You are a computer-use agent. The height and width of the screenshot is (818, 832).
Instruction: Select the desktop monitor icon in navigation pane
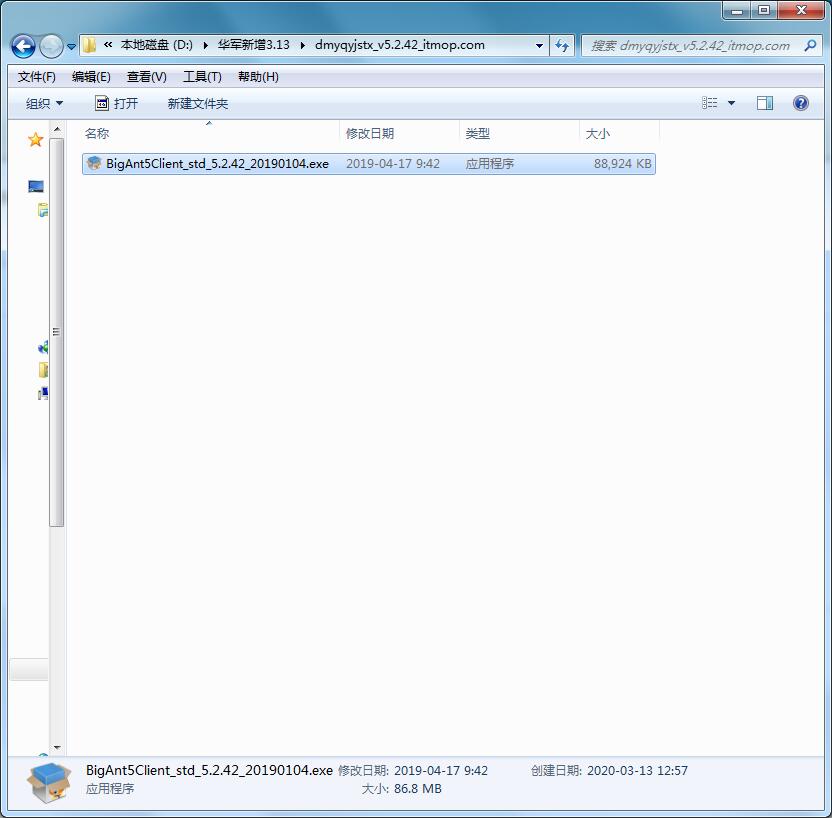(36, 186)
